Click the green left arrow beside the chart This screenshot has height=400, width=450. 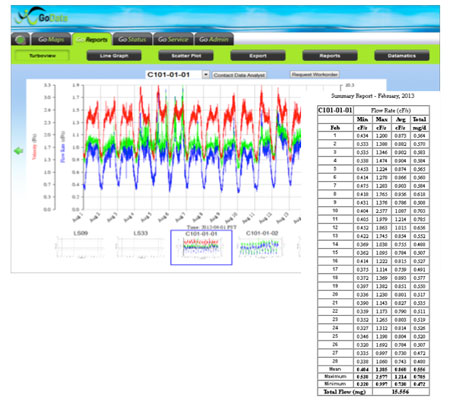coord(19,151)
